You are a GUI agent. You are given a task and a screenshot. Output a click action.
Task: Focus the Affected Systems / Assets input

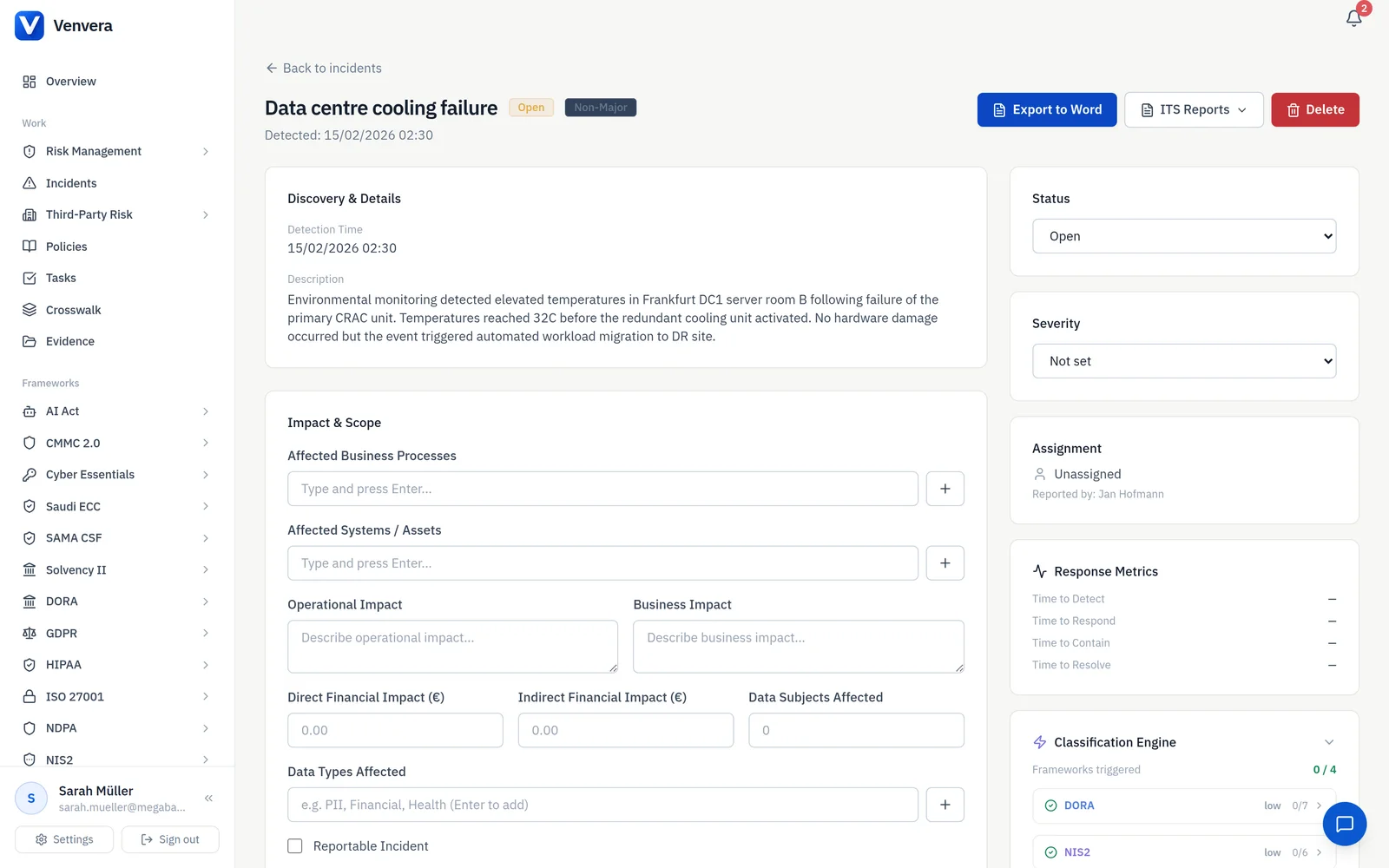[x=602, y=563]
